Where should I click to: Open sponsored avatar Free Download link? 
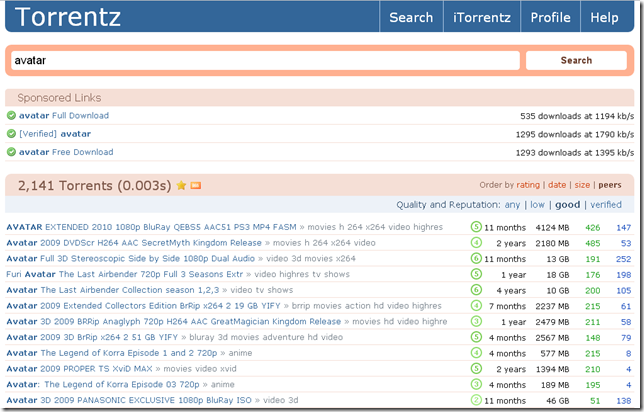pos(66,152)
